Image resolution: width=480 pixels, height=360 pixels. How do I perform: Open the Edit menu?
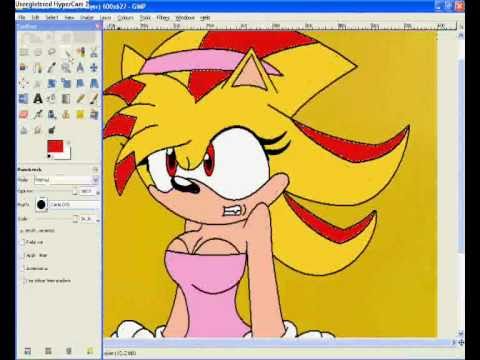36,17
